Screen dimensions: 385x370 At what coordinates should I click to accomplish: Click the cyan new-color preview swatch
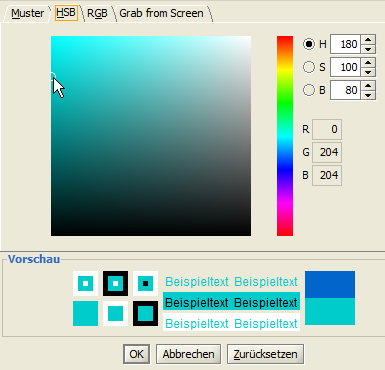(330, 311)
